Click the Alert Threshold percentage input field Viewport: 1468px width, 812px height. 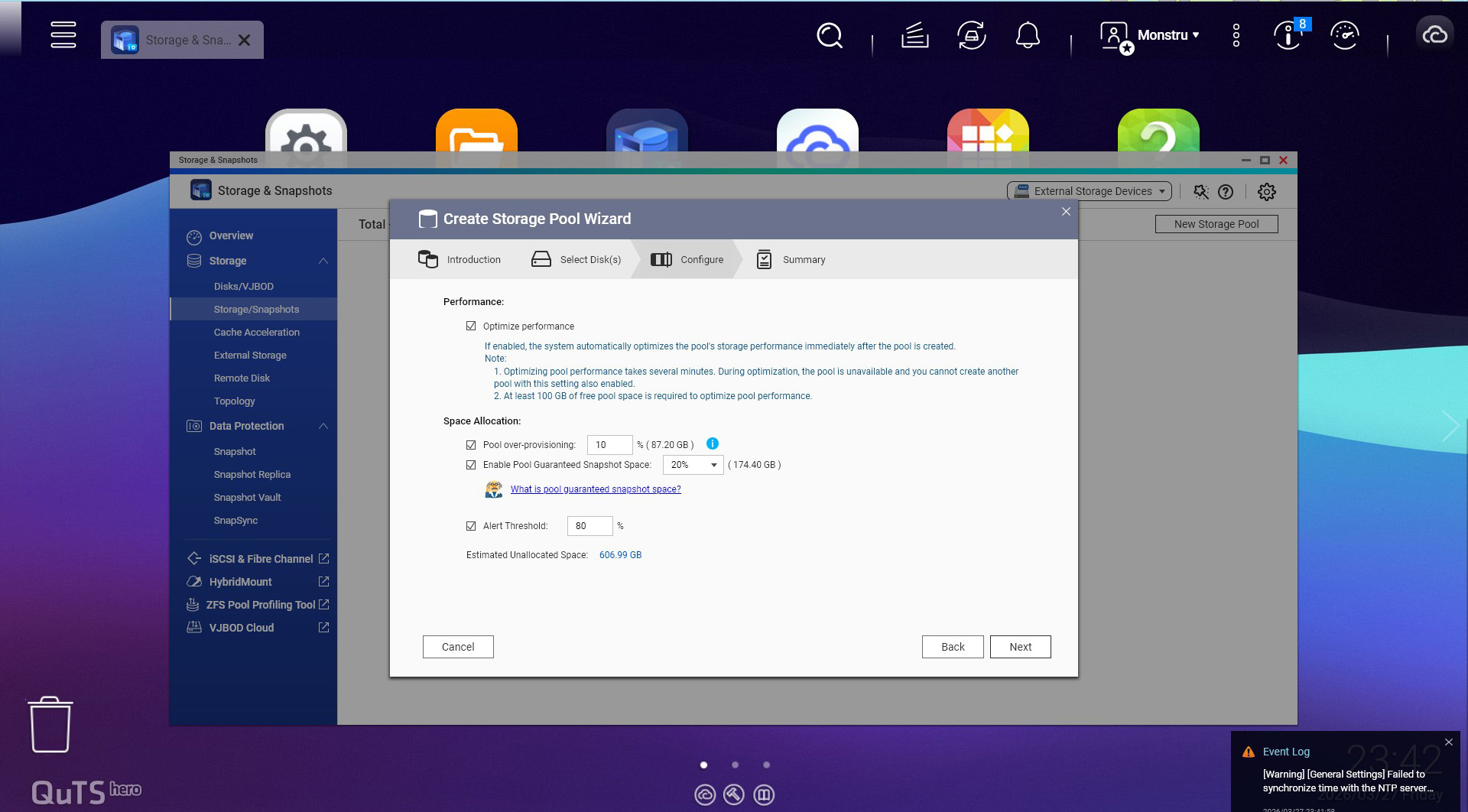pos(589,526)
